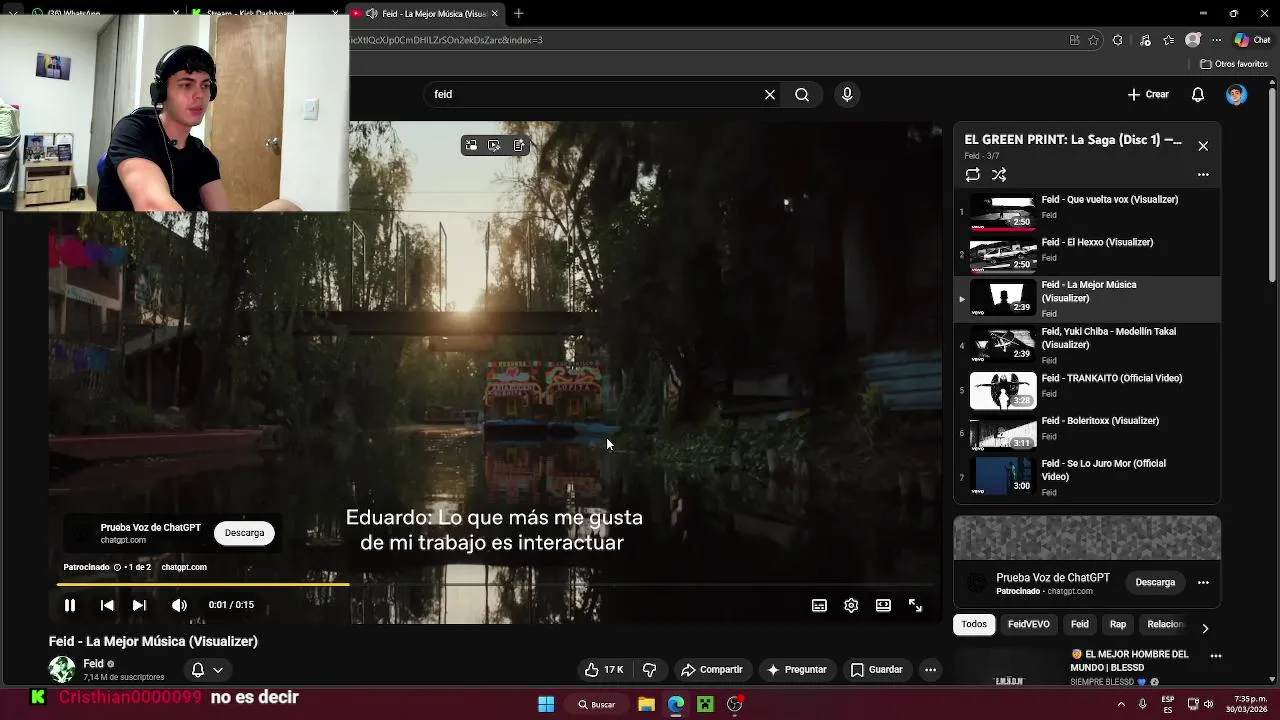
Task: Click the taskbar Buscar search box
Action: (x=596, y=705)
